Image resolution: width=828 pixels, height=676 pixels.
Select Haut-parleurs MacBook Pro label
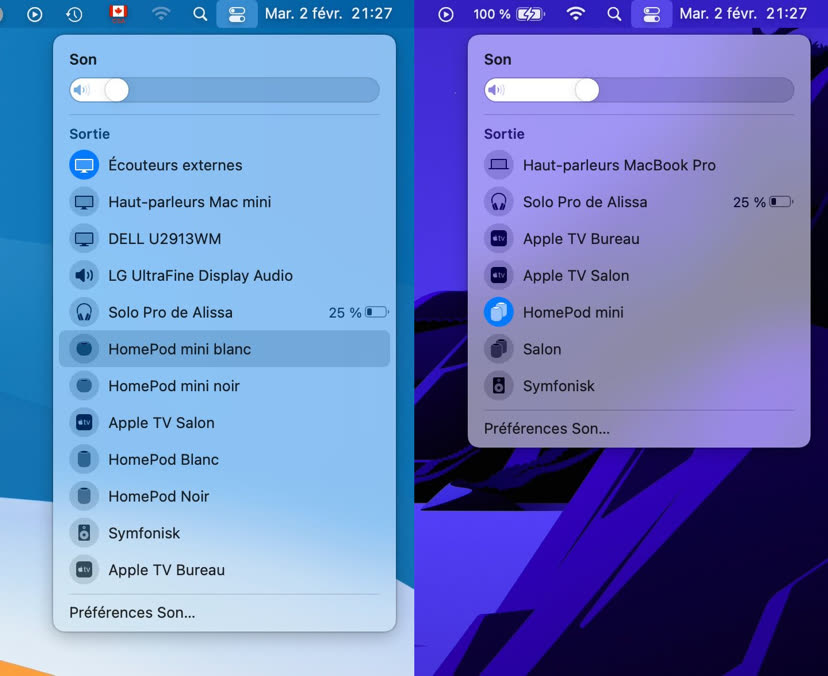coord(619,165)
